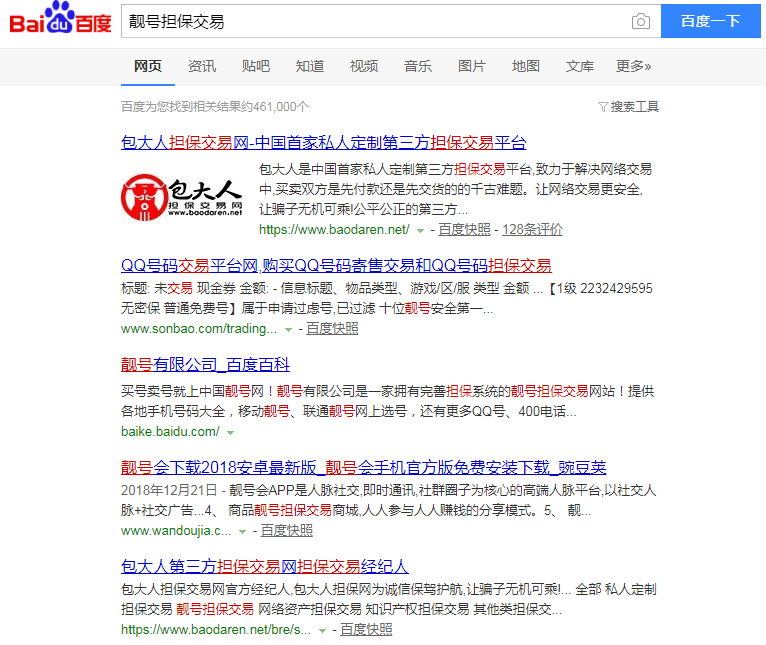Expand arrow next to sonbao.com URL

[289, 329]
